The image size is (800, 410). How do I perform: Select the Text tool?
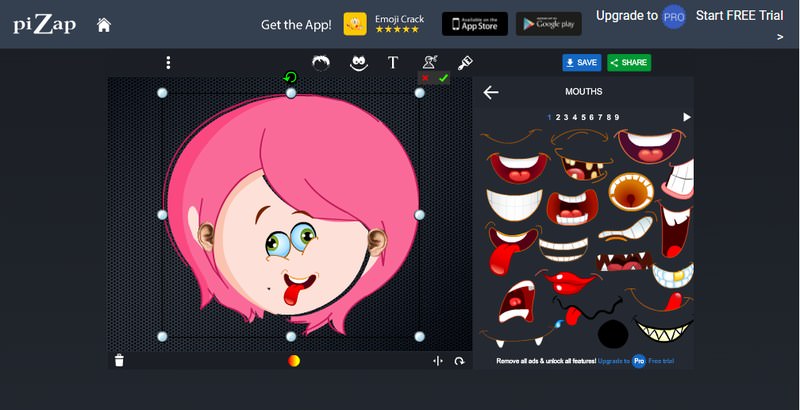point(393,63)
